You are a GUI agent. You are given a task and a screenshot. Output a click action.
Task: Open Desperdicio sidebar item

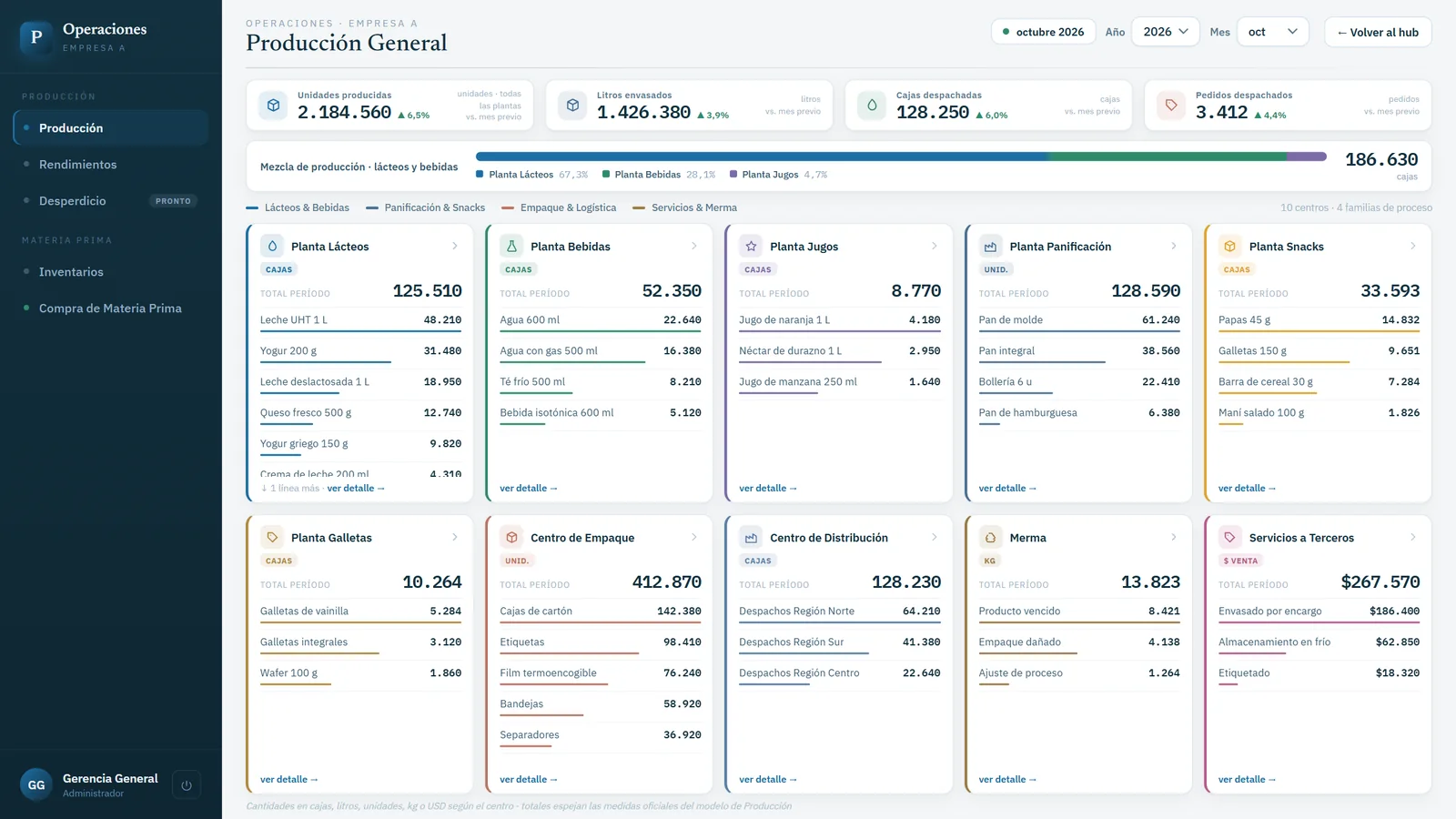click(111, 201)
